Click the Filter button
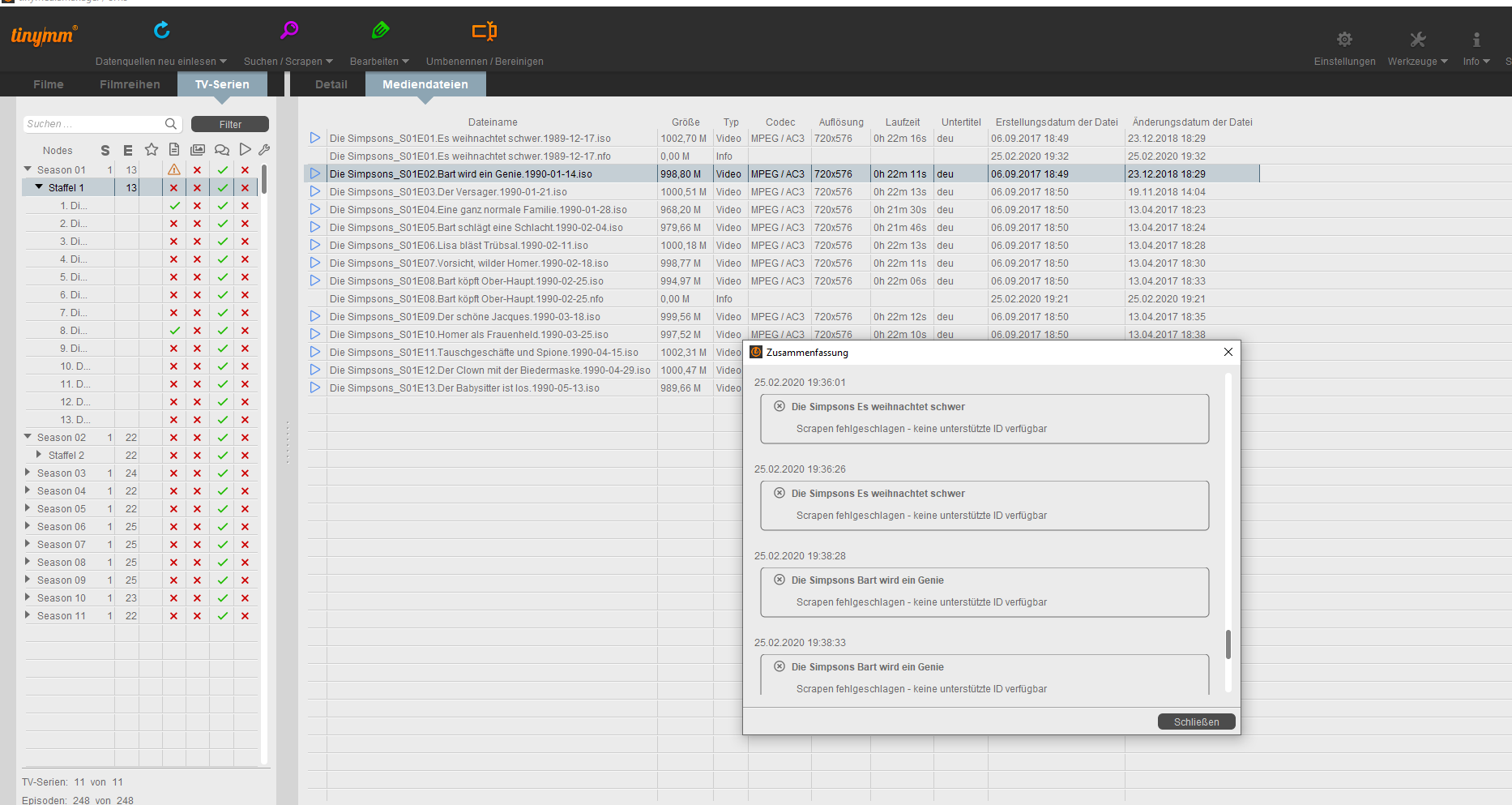This screenshot has height=805, width=1512. [230, 124]
